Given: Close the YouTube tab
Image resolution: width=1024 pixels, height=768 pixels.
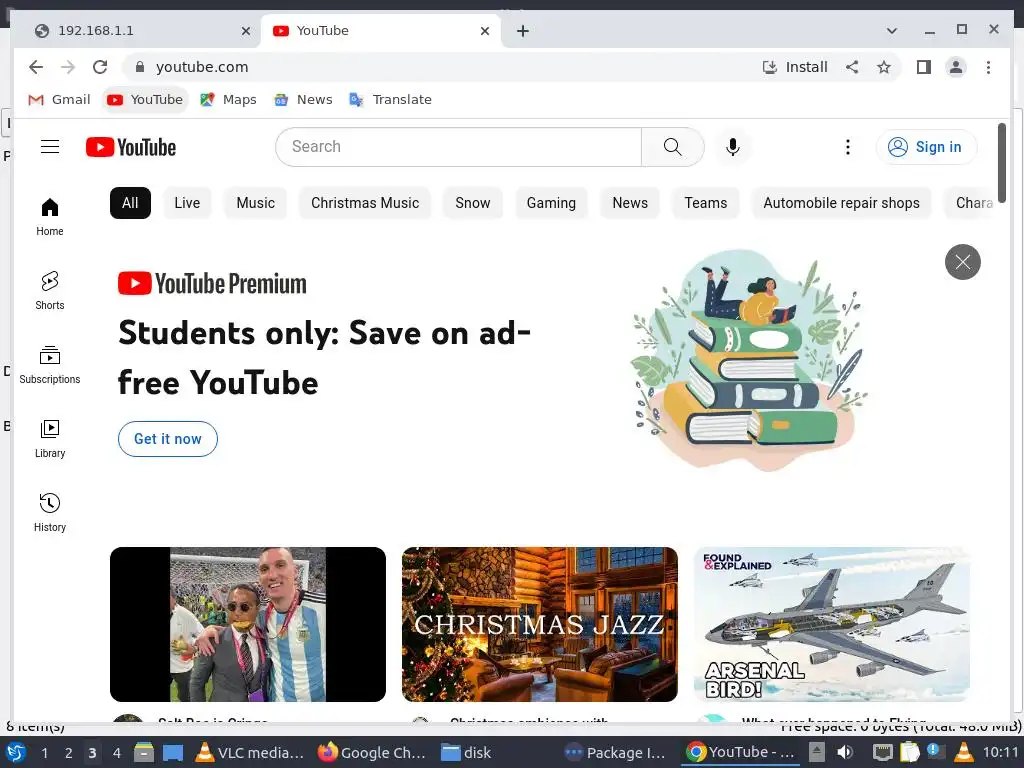Looking at the screenshot, I should pos(485,31).
